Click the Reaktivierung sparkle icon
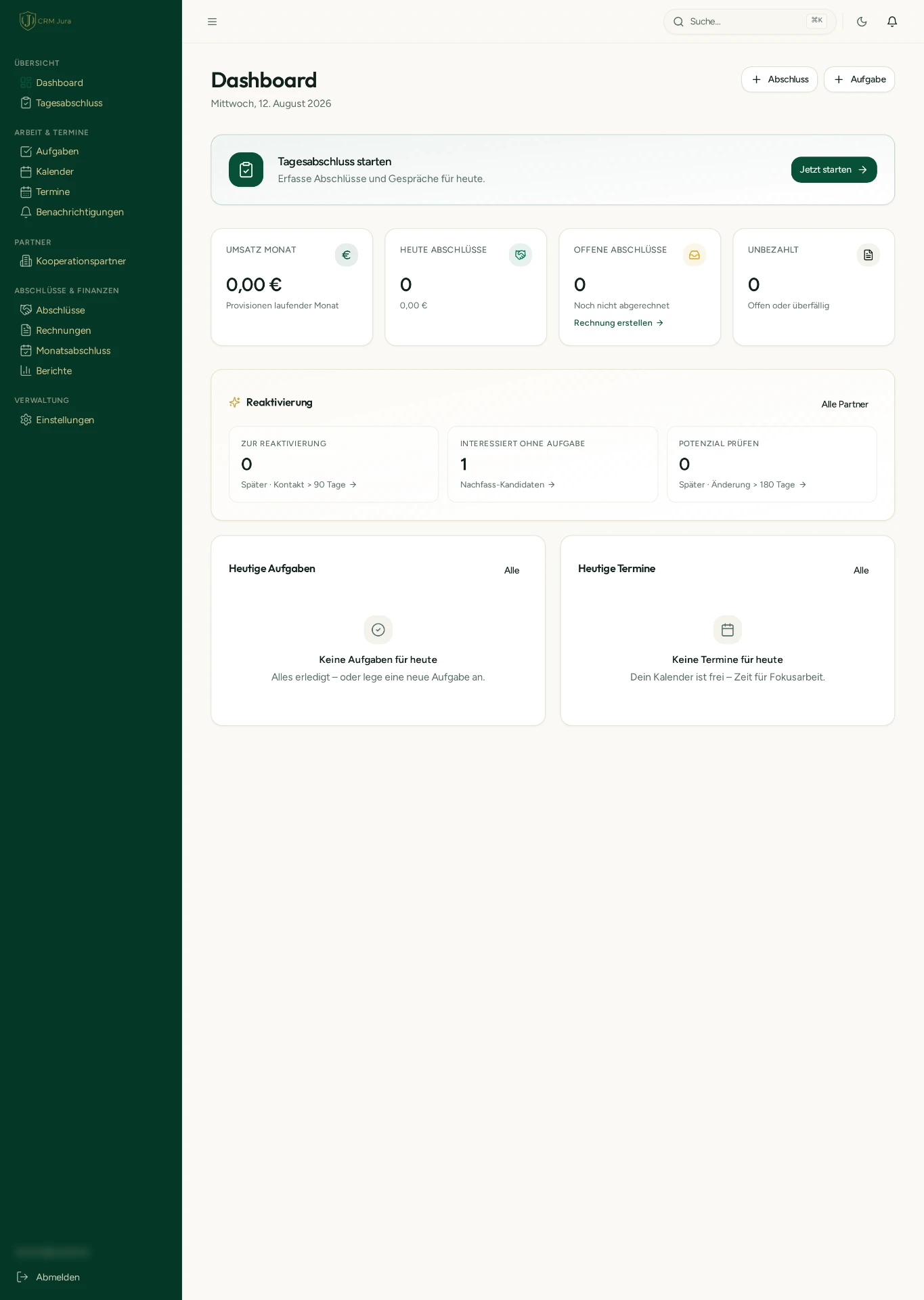This screenshot has width=924, height=1300. 235,402
